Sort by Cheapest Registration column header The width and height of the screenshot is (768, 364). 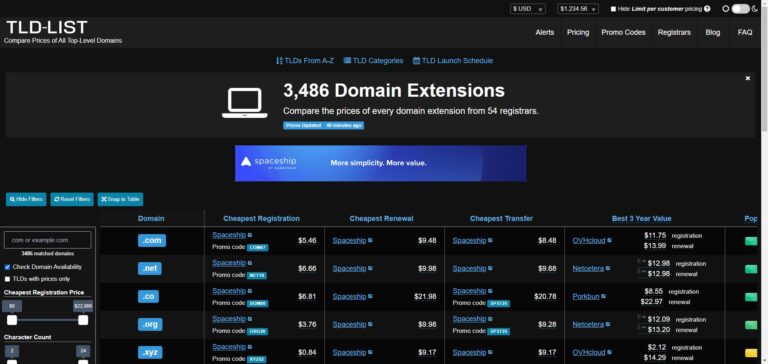[x=261, y=218]
